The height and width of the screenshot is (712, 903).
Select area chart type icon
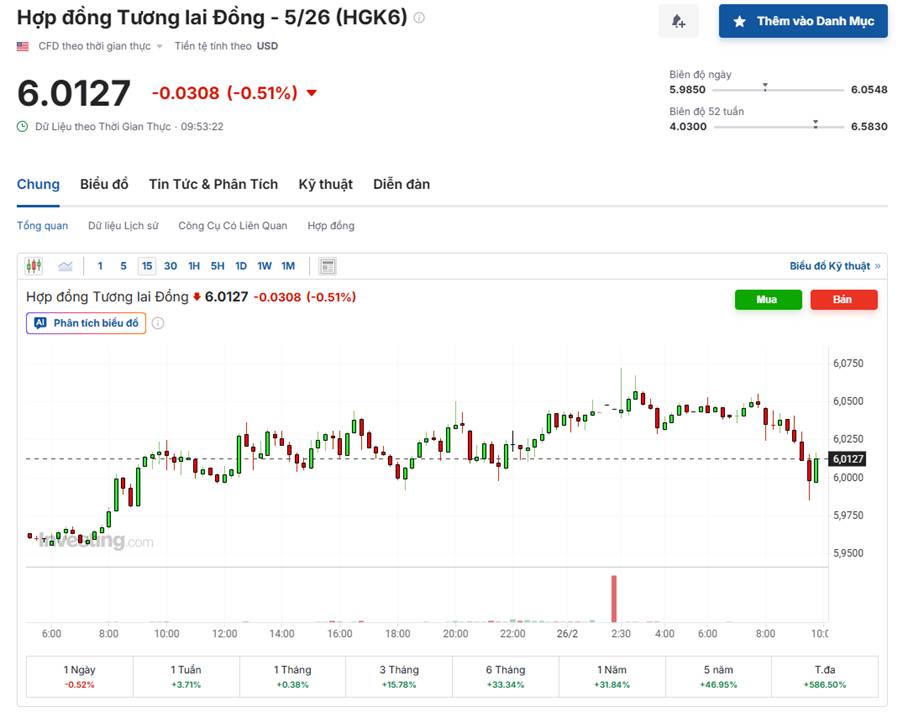[x=66, y=266]
